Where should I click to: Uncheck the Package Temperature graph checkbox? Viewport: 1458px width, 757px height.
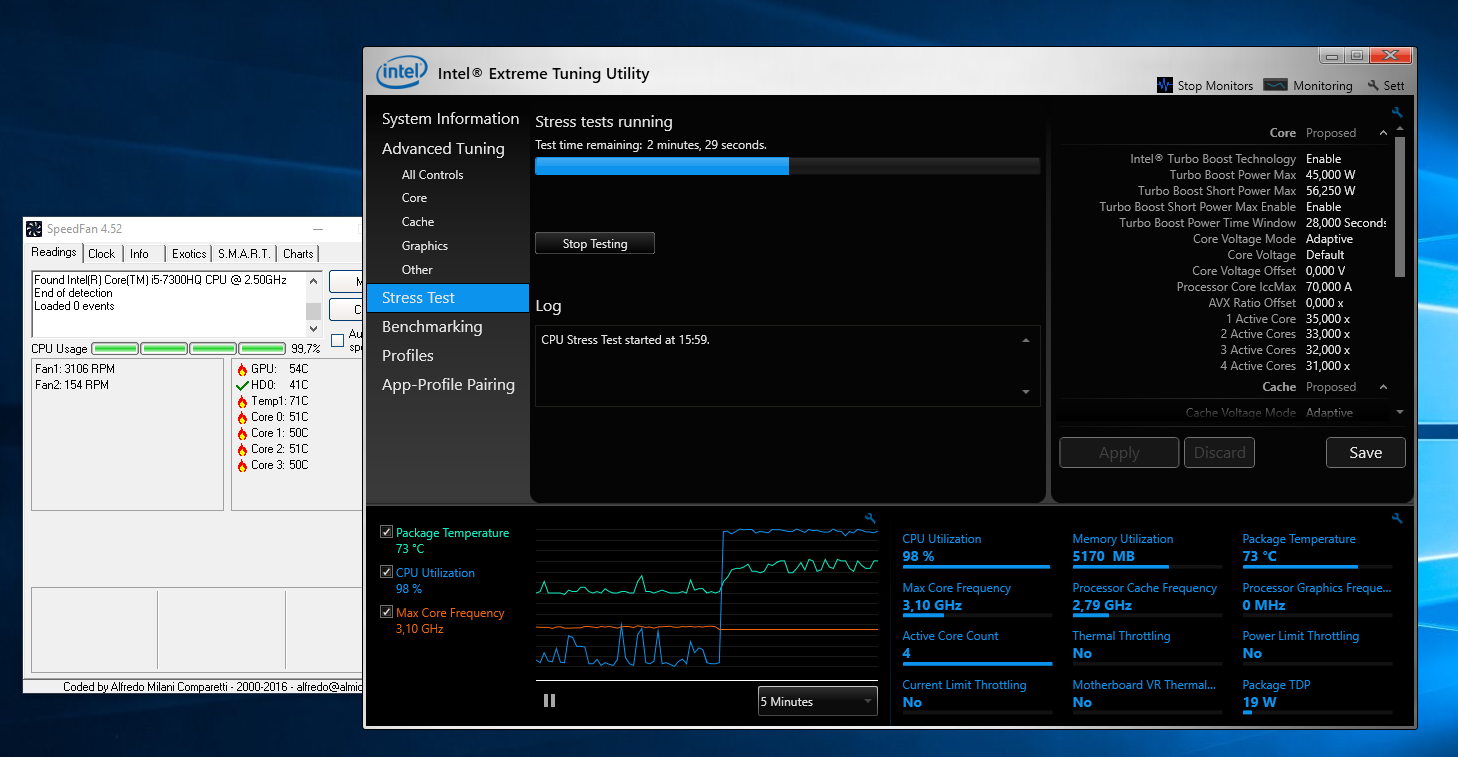coord(387,533)
